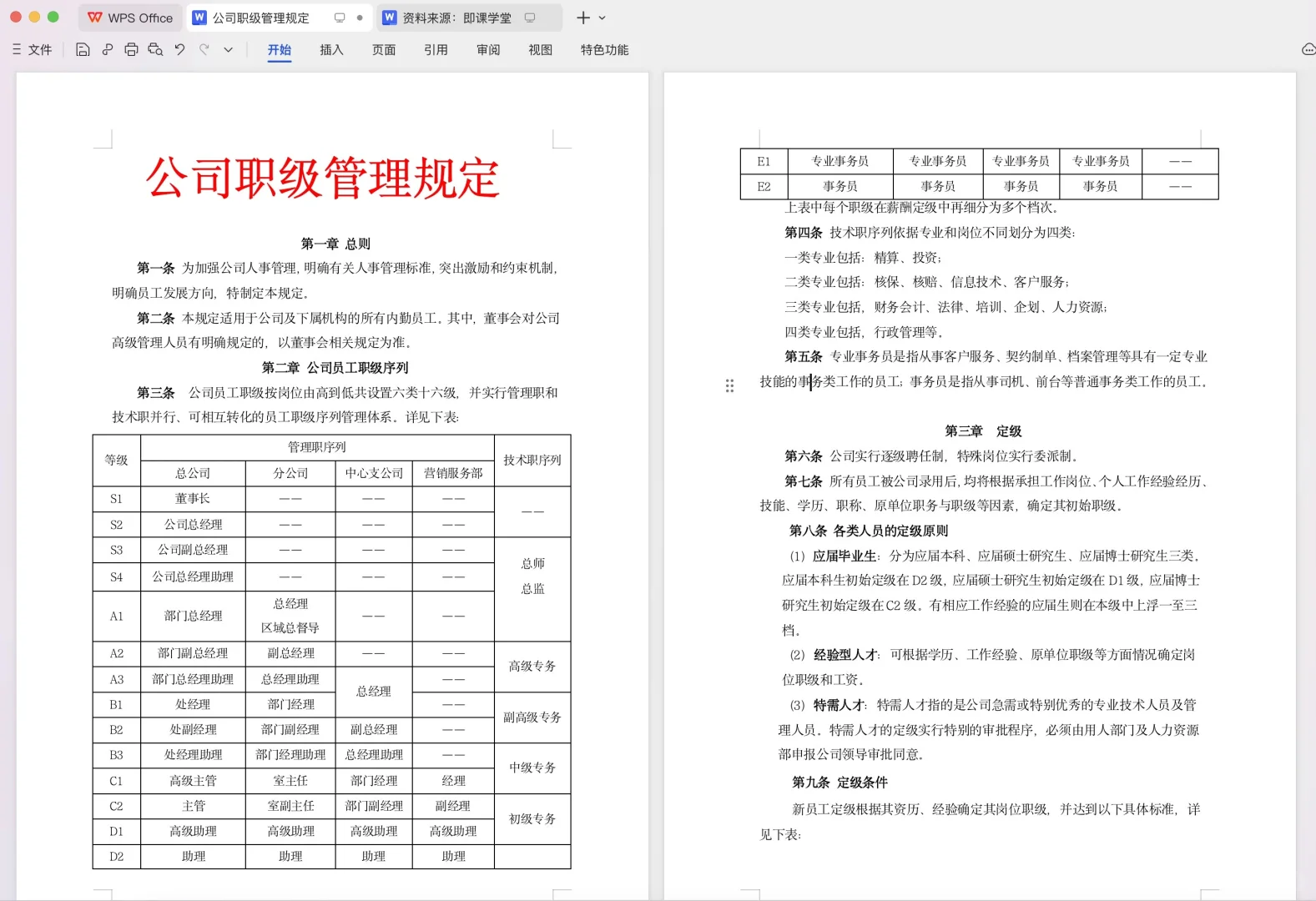This screenshot has height=901, width=1316.
Task: Click the Redo arrow
Action: tap(204, 50)
